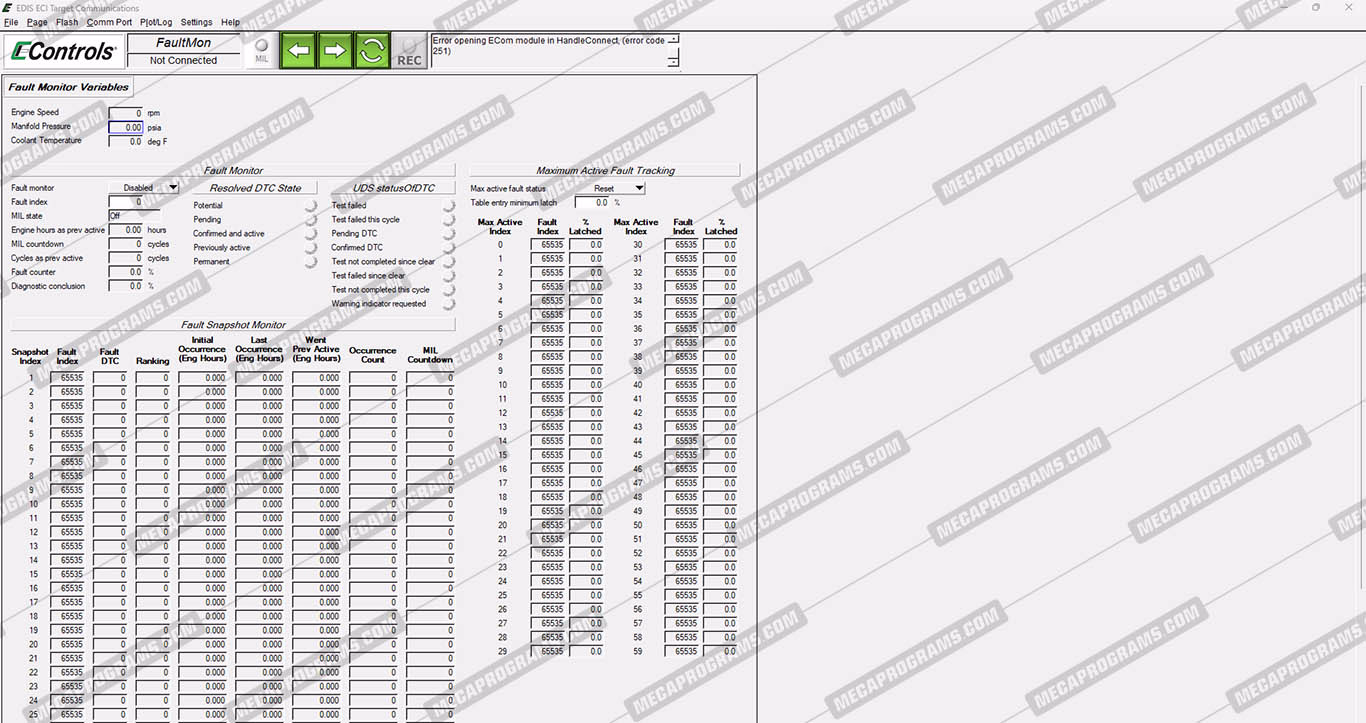Open the Comm Port menu

click(109, 22)
